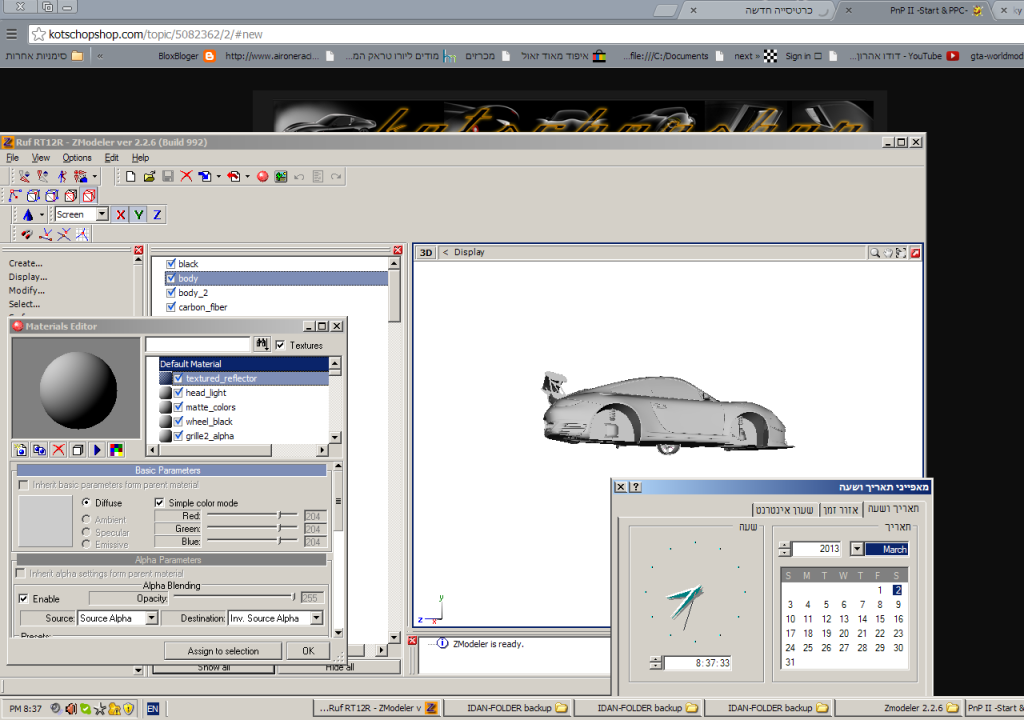The image size is (1024, 720).
Task: Toggle the Z axis constraint button
Action: click(x=157, y=215)
